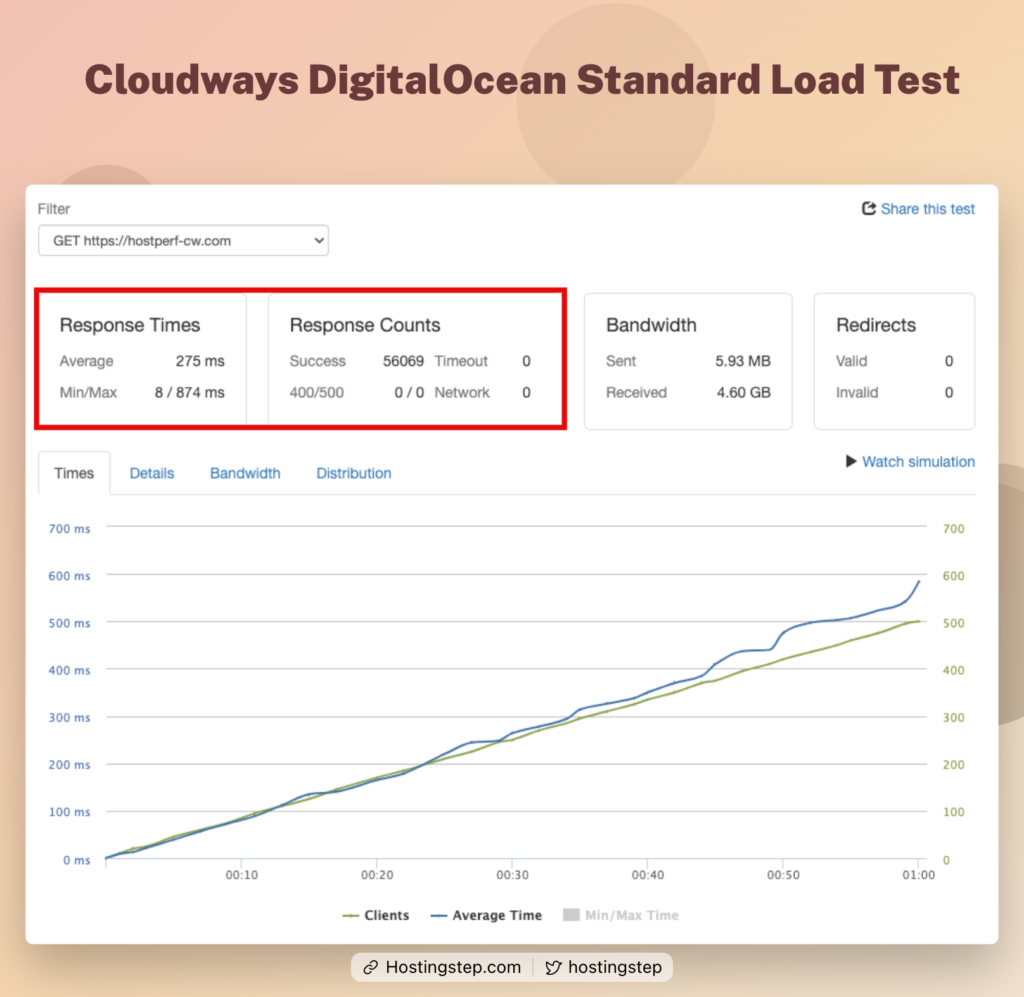
Task: Click the average response value 275 ms
Action: (200, 361)
